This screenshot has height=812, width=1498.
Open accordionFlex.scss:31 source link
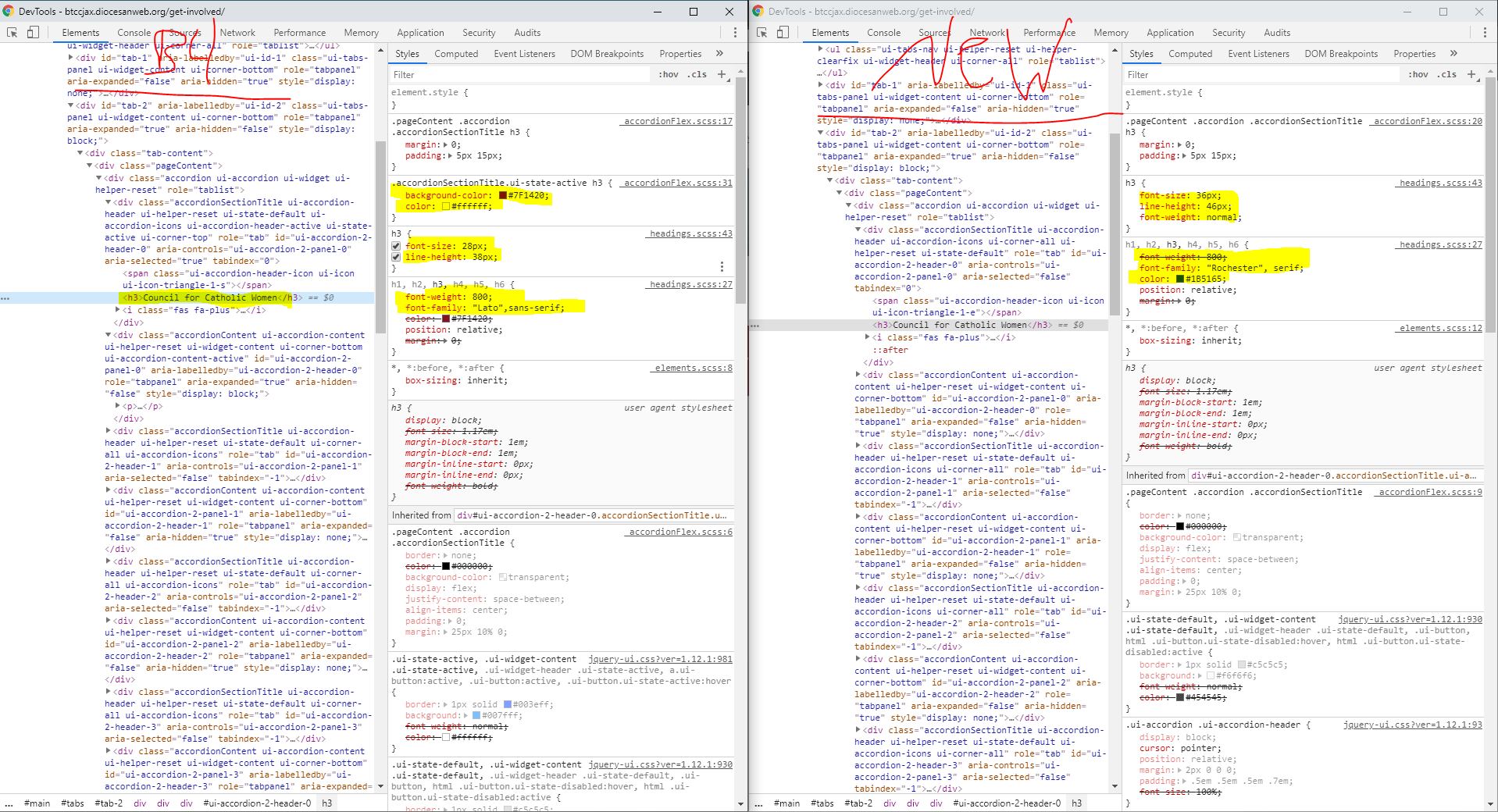point(677,183)
